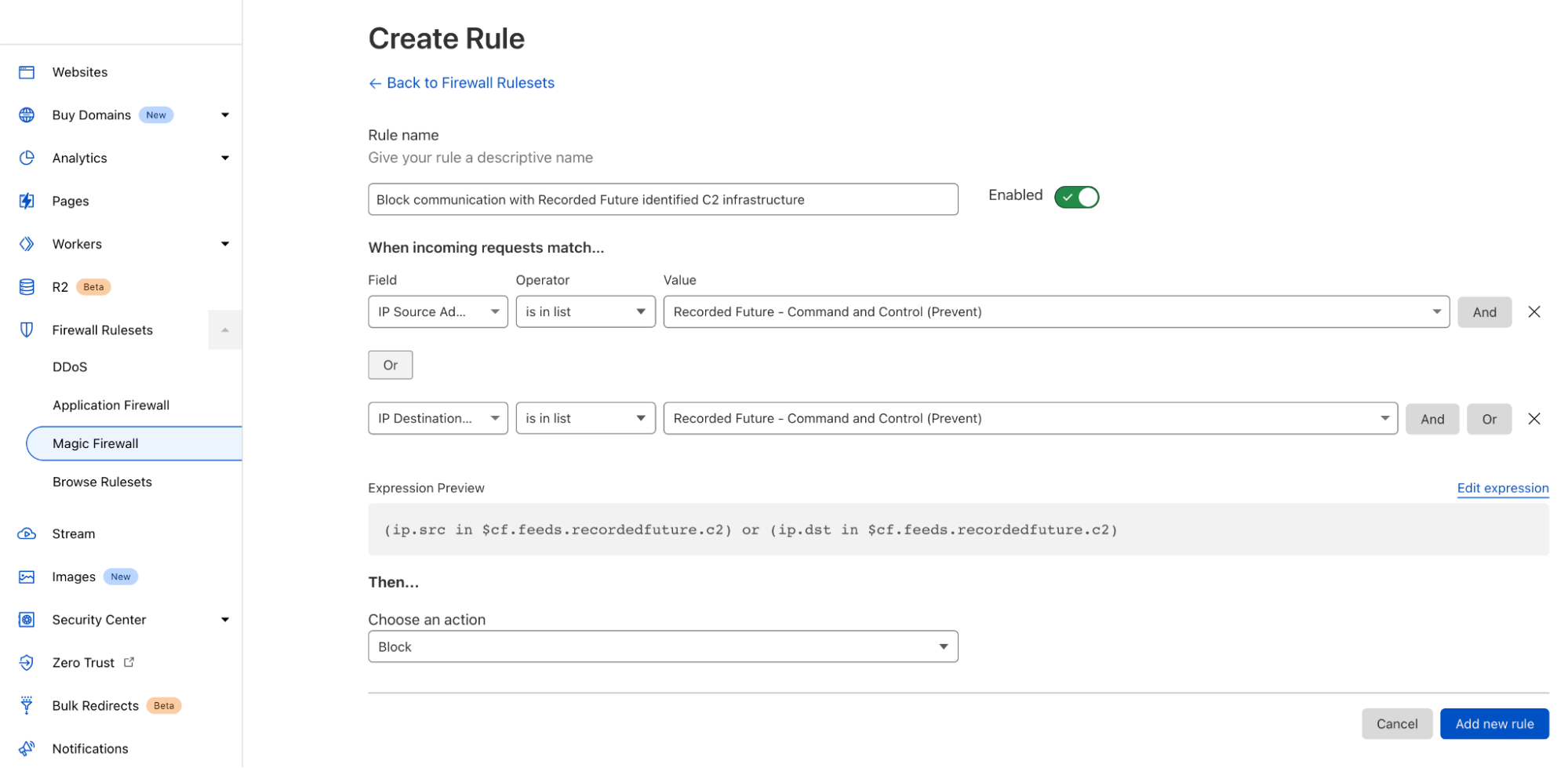Screen dimensions: 1568x768
Task: Remove the IP Source Address condition row
Action: [x=1534, y=312]
